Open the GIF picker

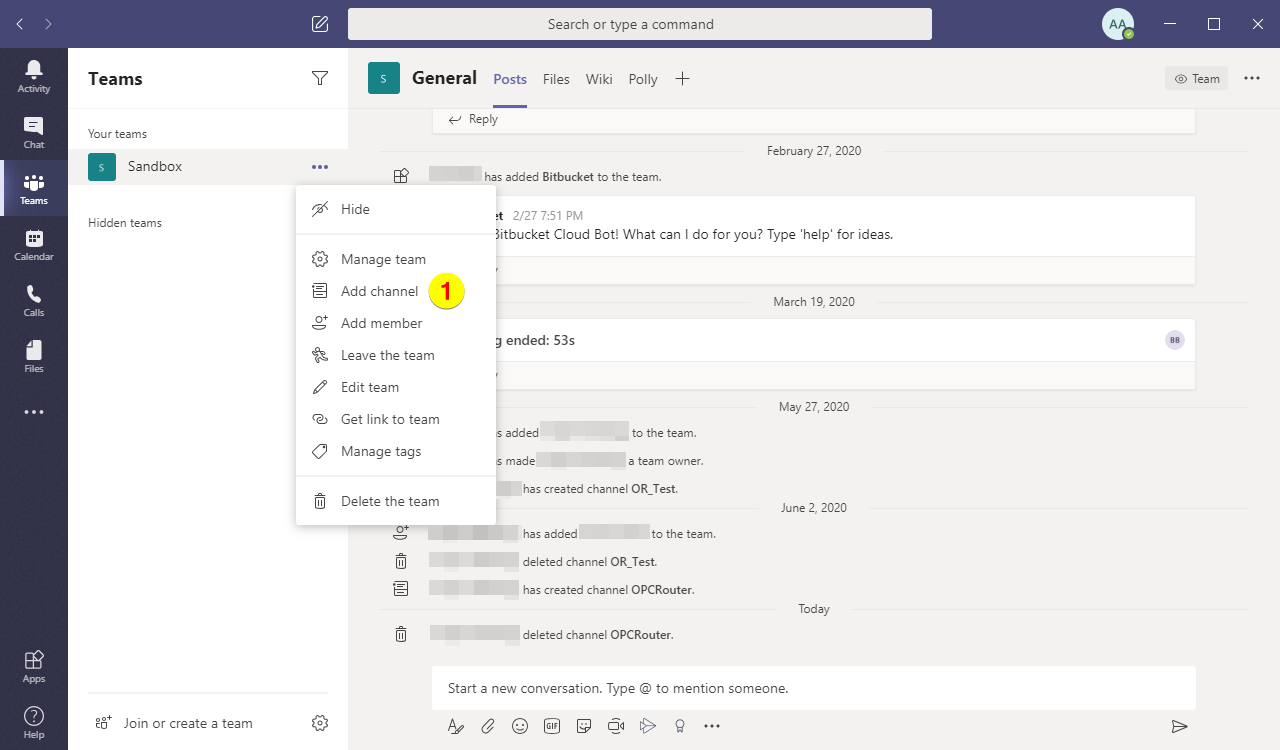tap(552, 726)
